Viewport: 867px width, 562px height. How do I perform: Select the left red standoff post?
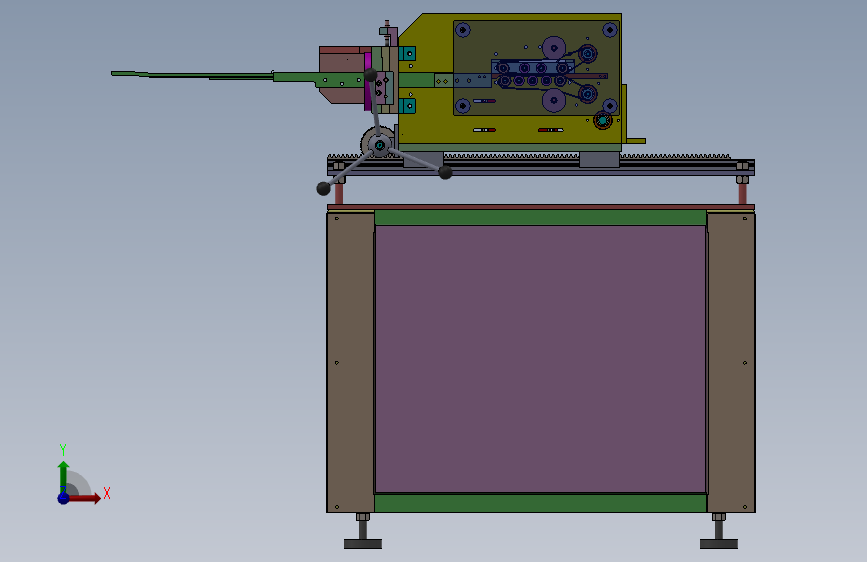339,193
